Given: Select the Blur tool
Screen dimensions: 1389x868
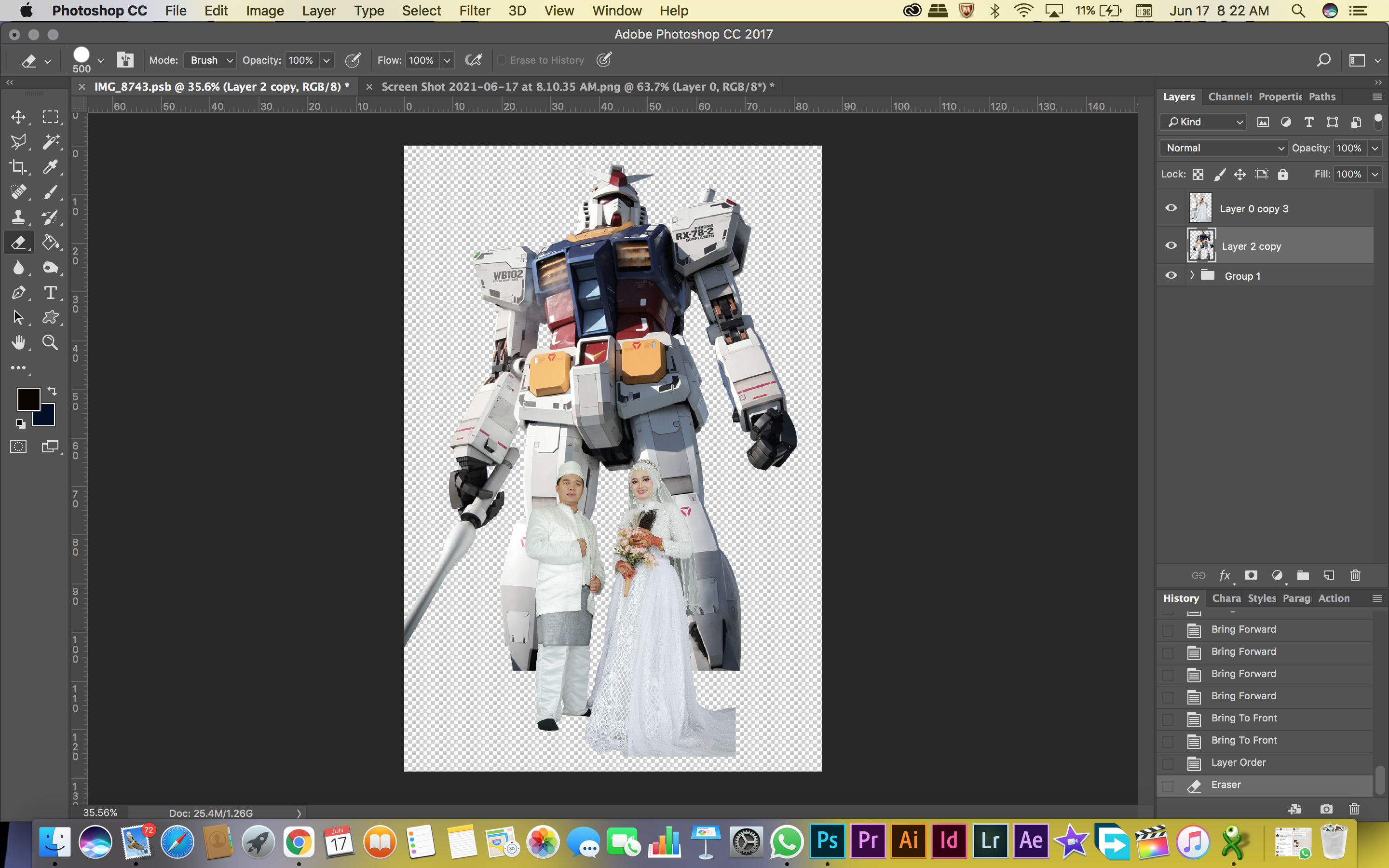Looking at the screenshot, I should click(x=18, y=268).
